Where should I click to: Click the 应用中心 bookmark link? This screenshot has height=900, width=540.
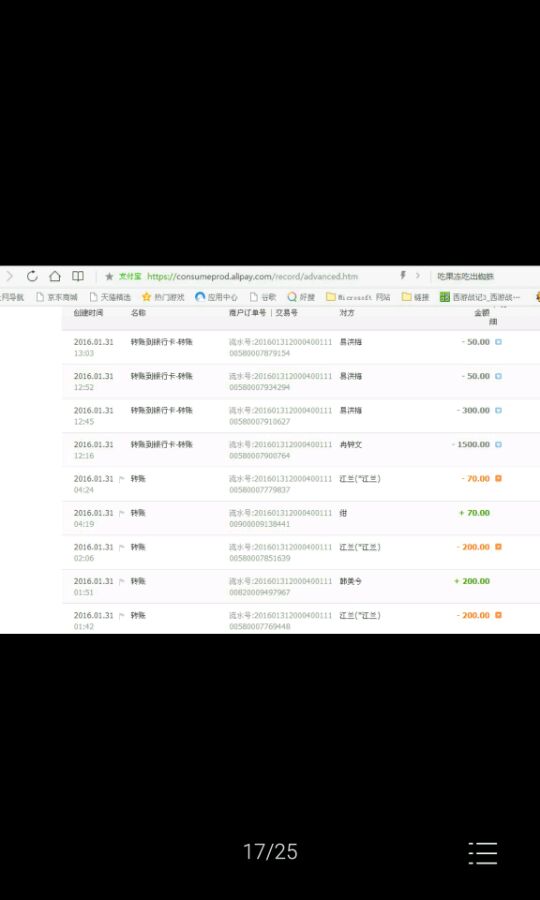click(x=216, y=297)
